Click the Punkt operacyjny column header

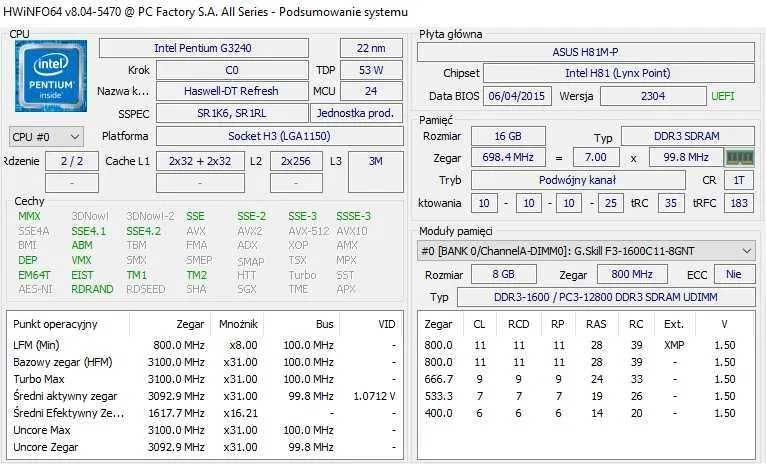click(x=55, y=324)
